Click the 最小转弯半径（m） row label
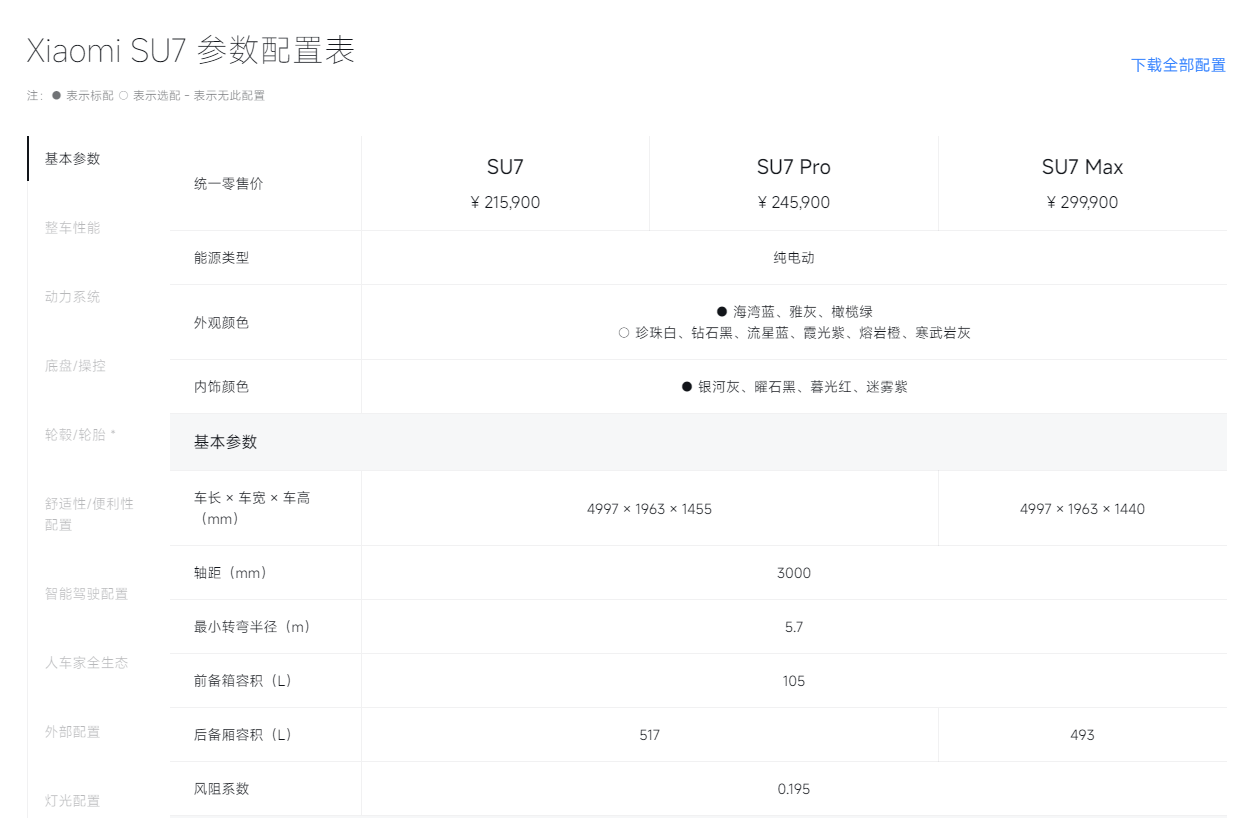This screenshot has height=819, width=1249. 252,627
